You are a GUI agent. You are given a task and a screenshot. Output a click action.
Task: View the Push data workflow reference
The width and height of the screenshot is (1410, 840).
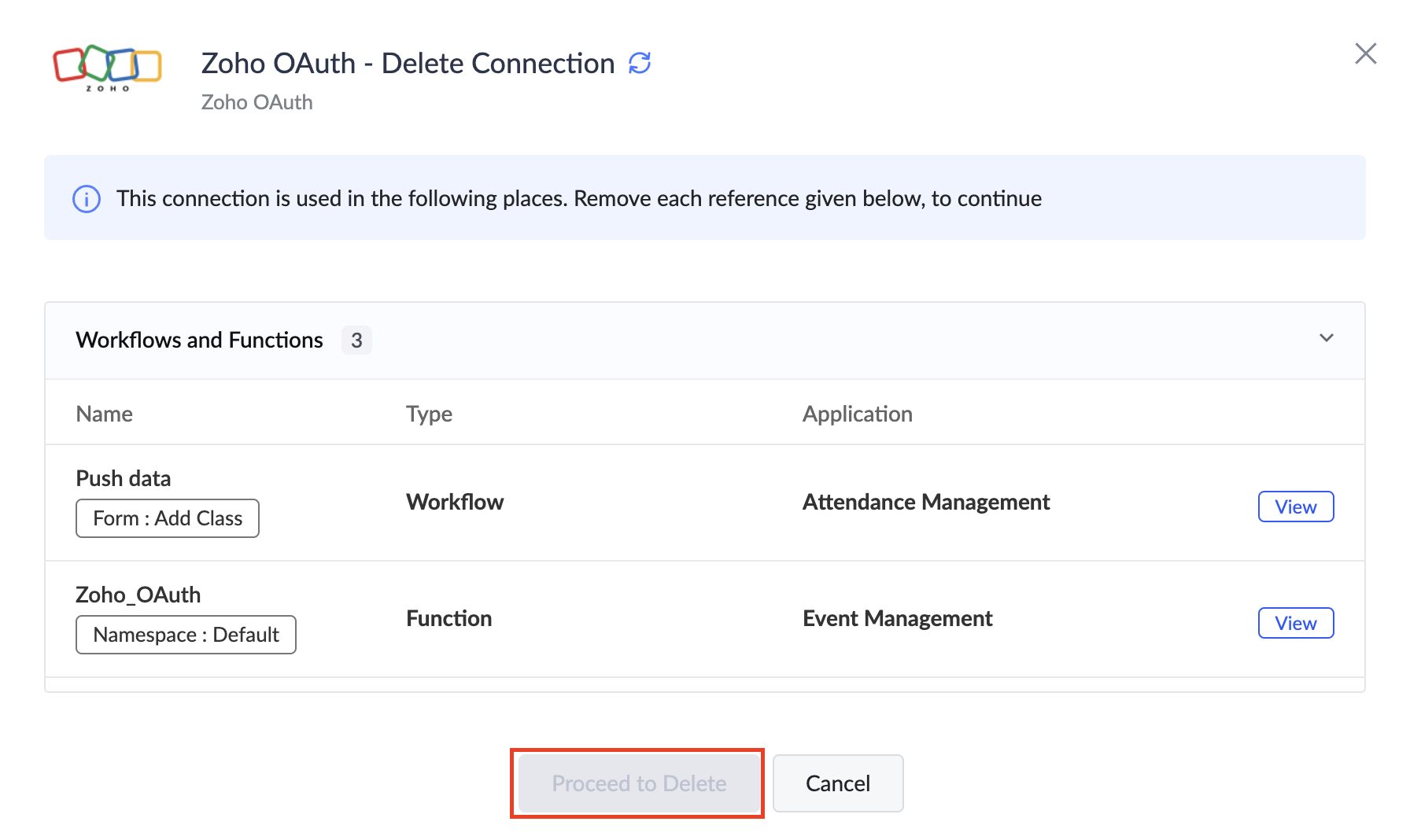tap(1295, 507)
